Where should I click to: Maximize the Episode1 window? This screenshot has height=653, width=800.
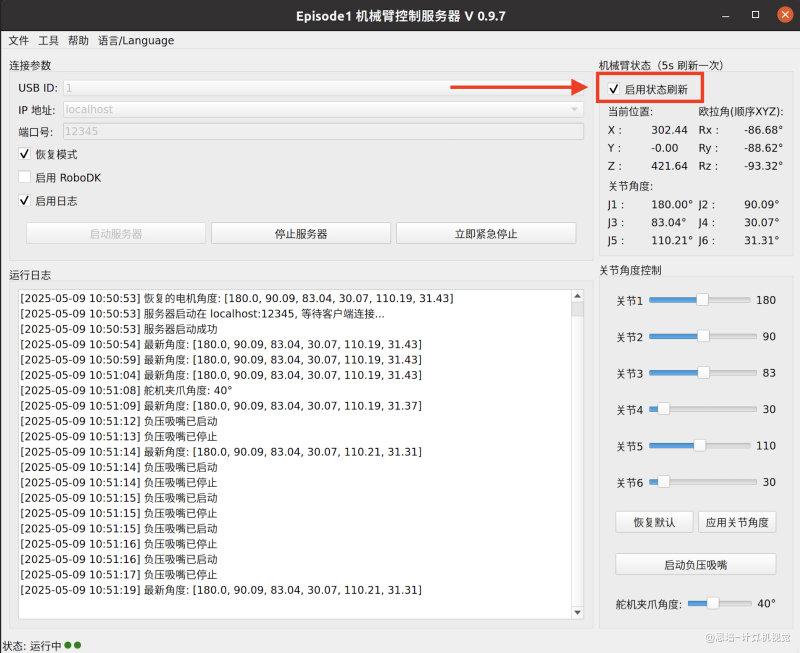(x=756, y=15)
